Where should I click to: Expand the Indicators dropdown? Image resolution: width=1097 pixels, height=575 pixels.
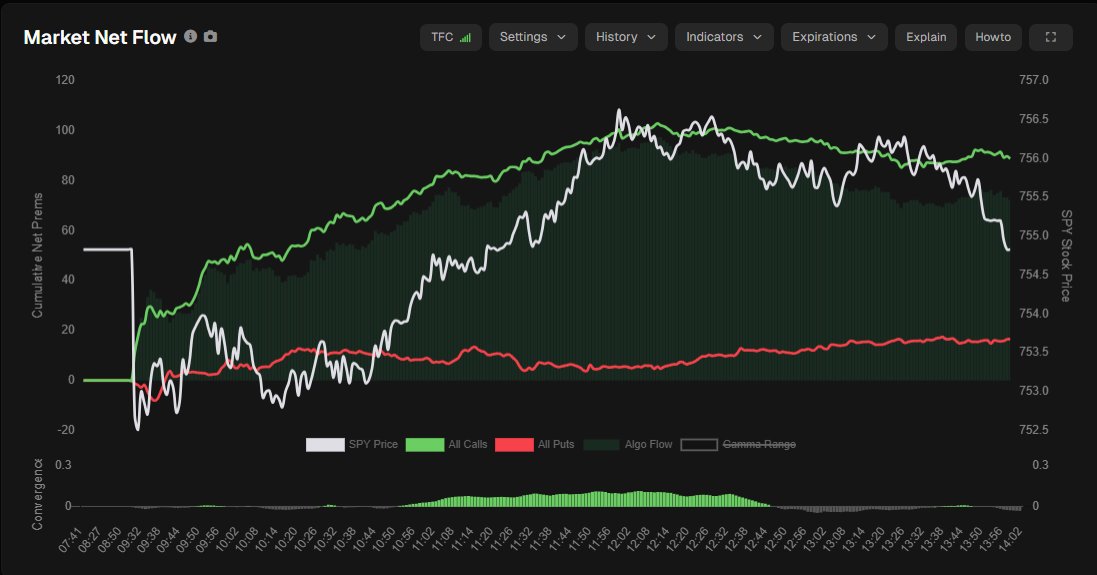tap(724, 37)
